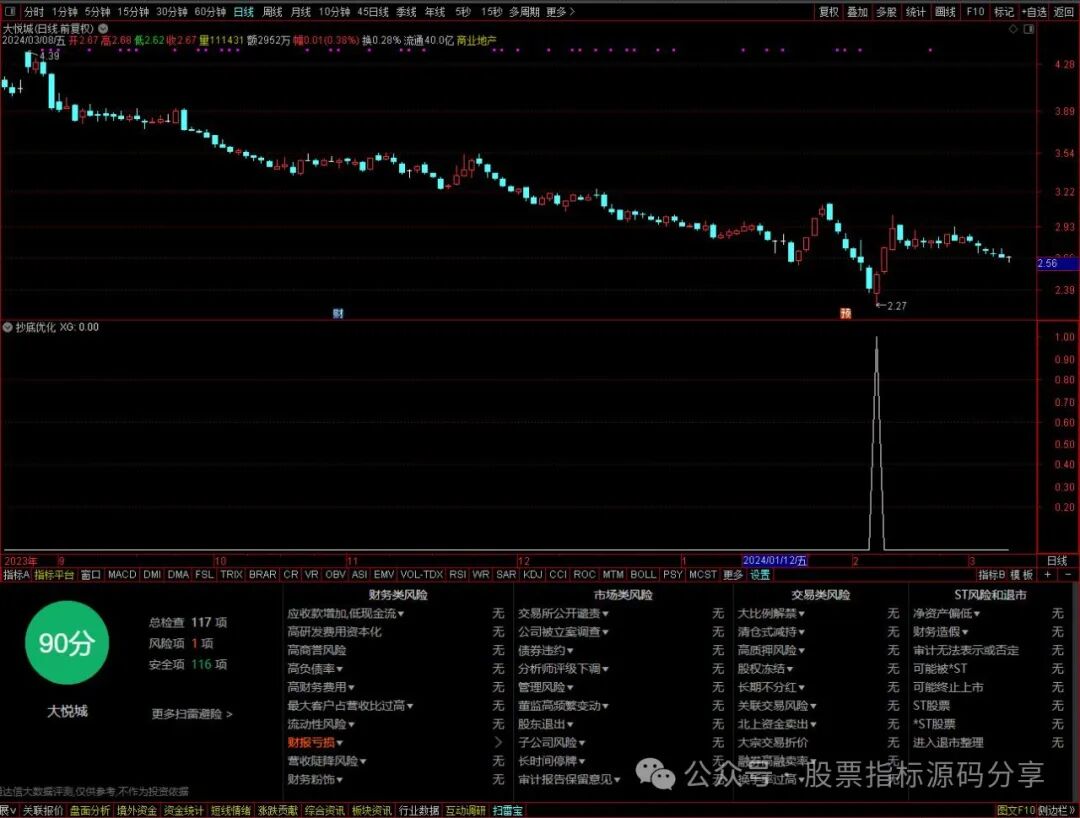Switch to 分时 intraday view

[x=34, y=12]
